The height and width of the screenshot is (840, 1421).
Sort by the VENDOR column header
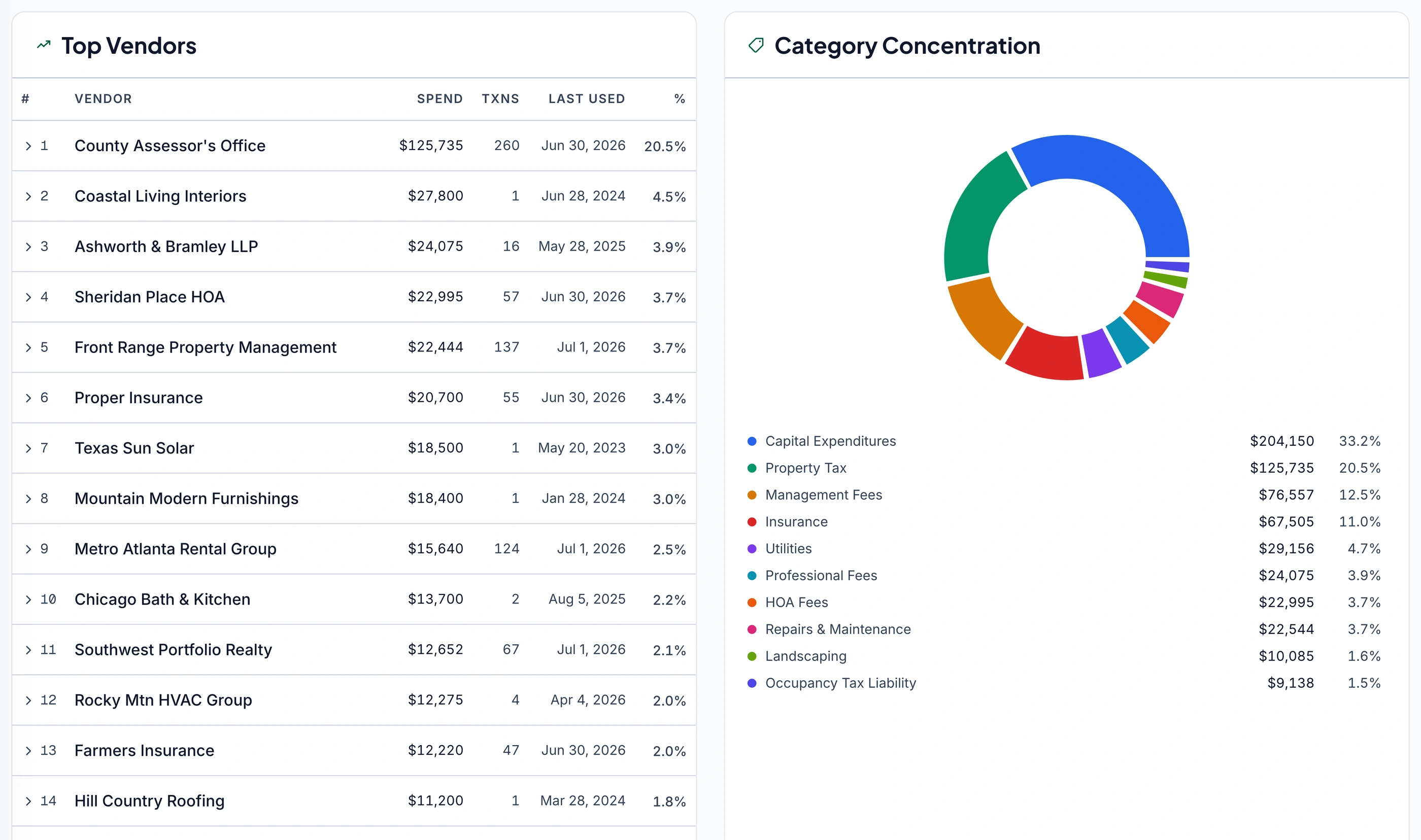(103, 98)
